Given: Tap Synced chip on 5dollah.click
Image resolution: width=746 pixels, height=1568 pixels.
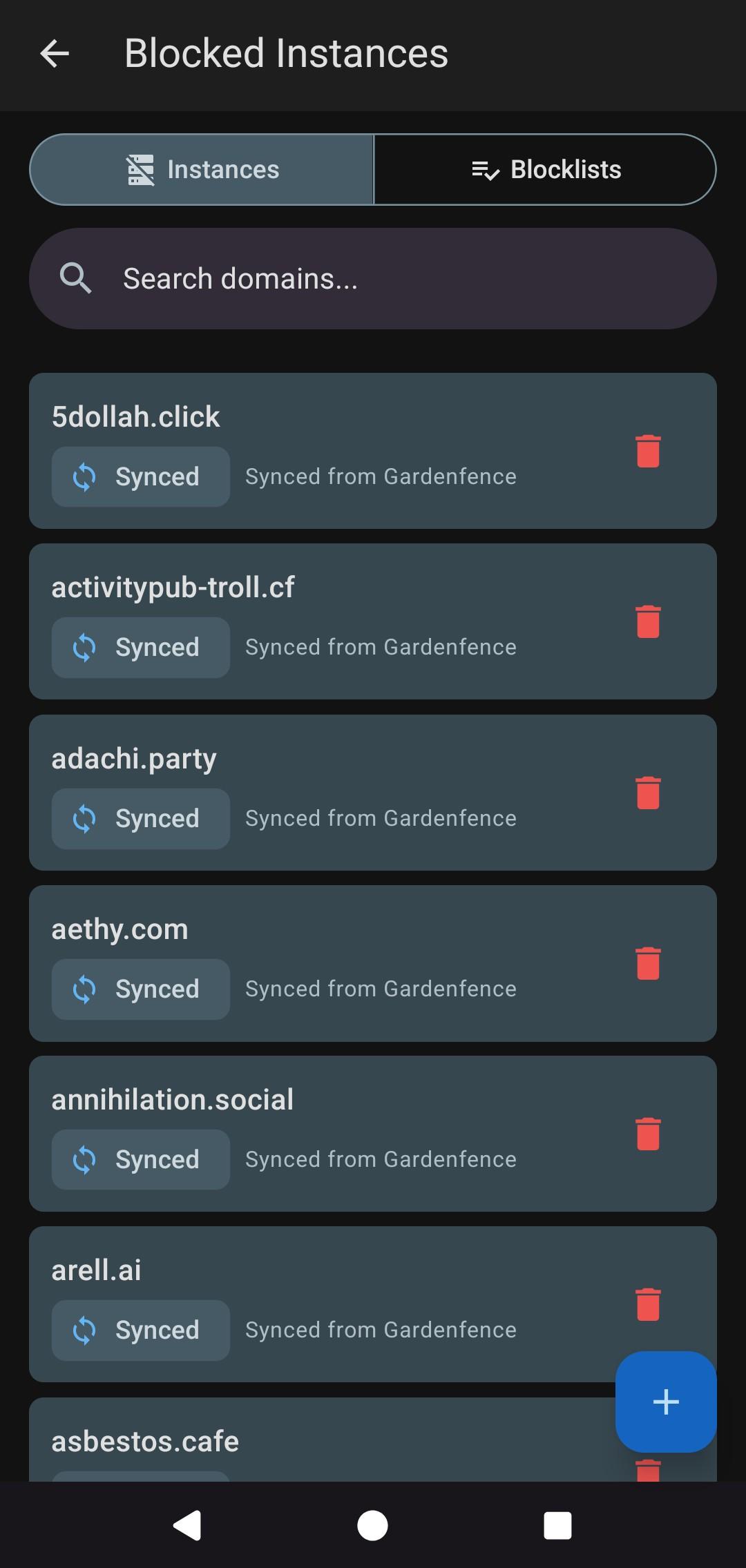Looking at the screenshot, I should (x=141, y=477).
